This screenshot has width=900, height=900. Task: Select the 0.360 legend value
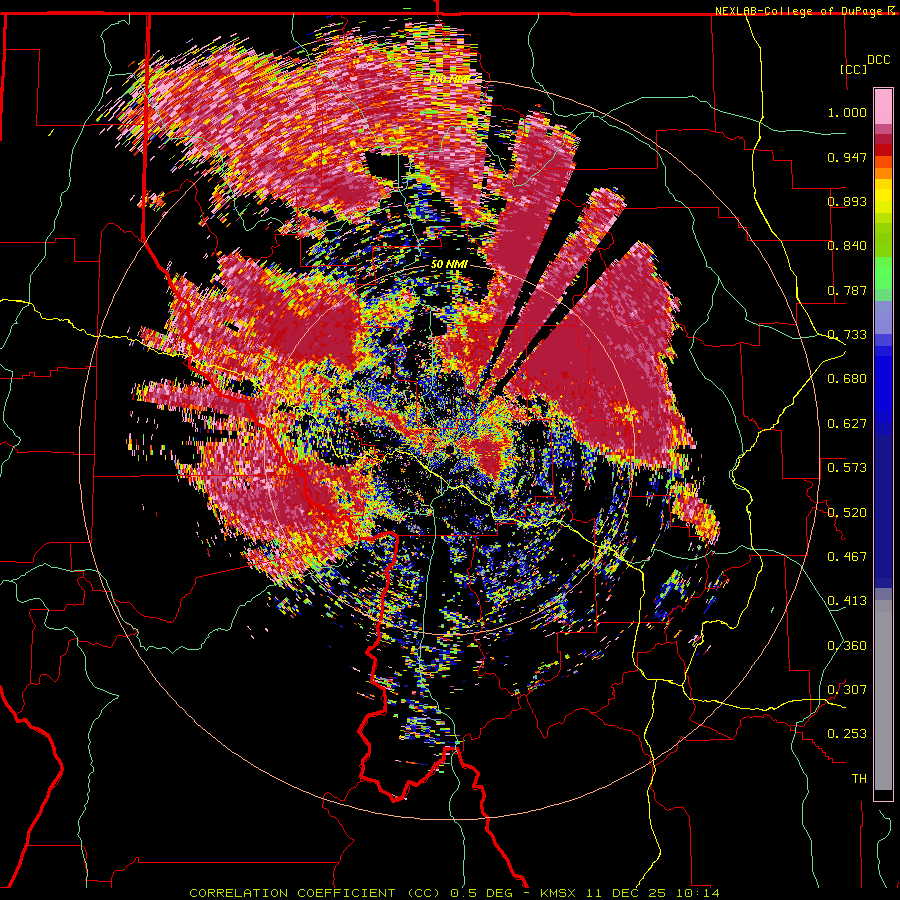point(847,646)
